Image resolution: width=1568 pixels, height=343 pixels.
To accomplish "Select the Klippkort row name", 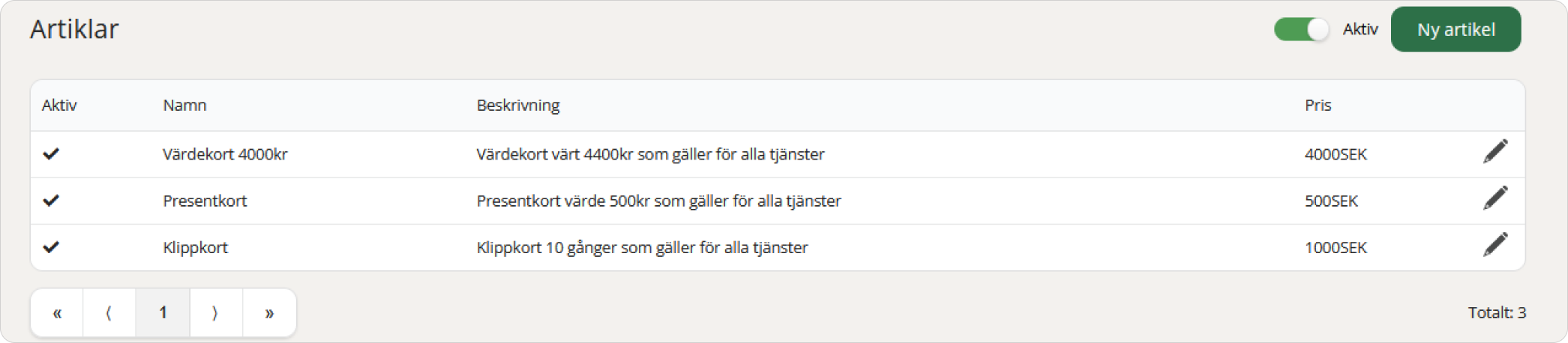I will pyautogui.click(x=195, y=247).
